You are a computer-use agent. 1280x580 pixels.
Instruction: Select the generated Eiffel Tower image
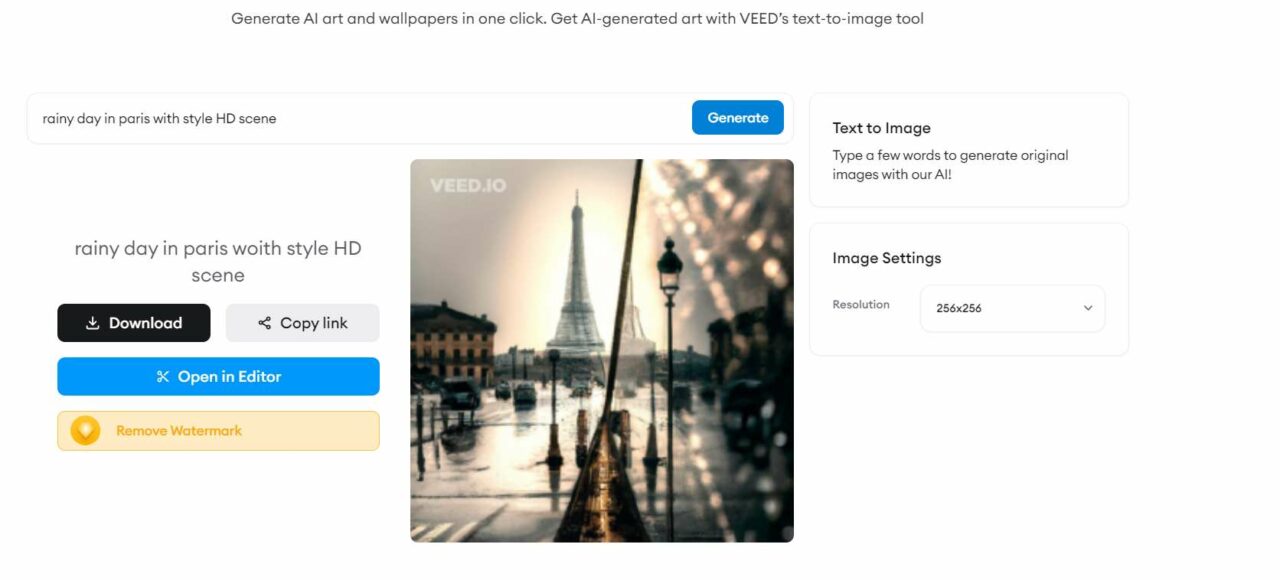(601, 350)
